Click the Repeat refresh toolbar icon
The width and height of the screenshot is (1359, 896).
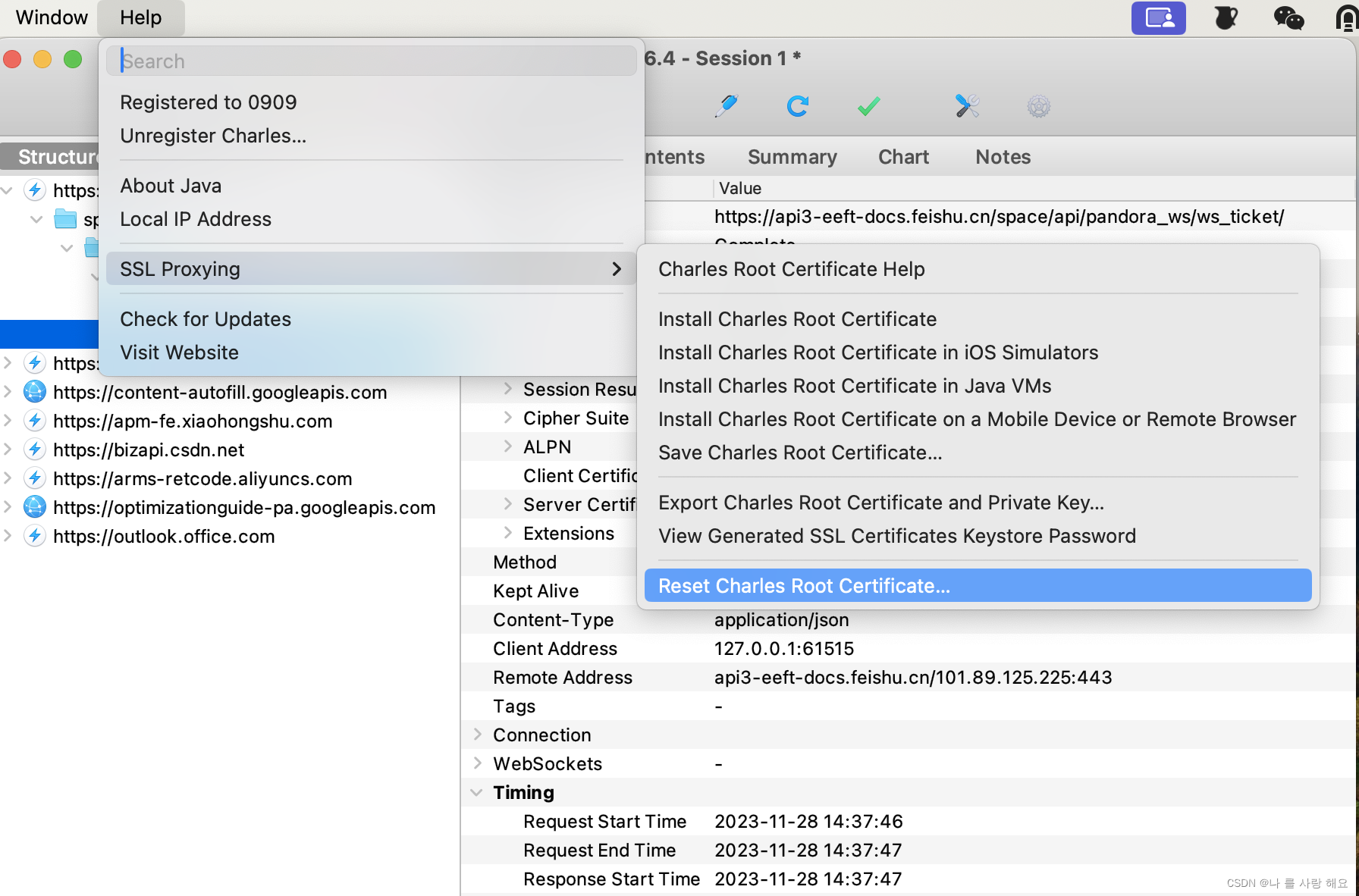[798, 105]
